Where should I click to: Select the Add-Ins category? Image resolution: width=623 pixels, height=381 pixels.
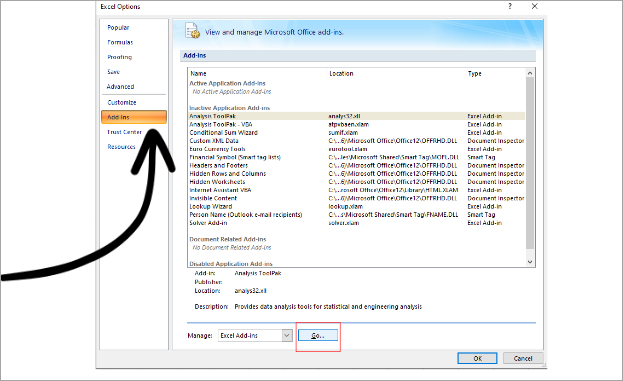[x=134, y=117]
